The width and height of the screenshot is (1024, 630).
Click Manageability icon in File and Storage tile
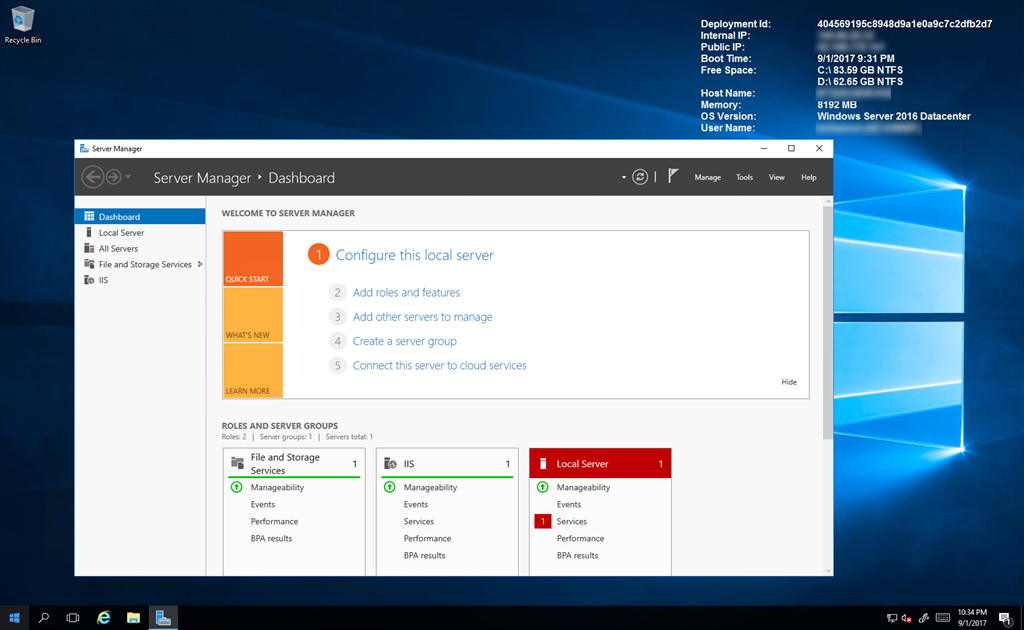(236, 487)
